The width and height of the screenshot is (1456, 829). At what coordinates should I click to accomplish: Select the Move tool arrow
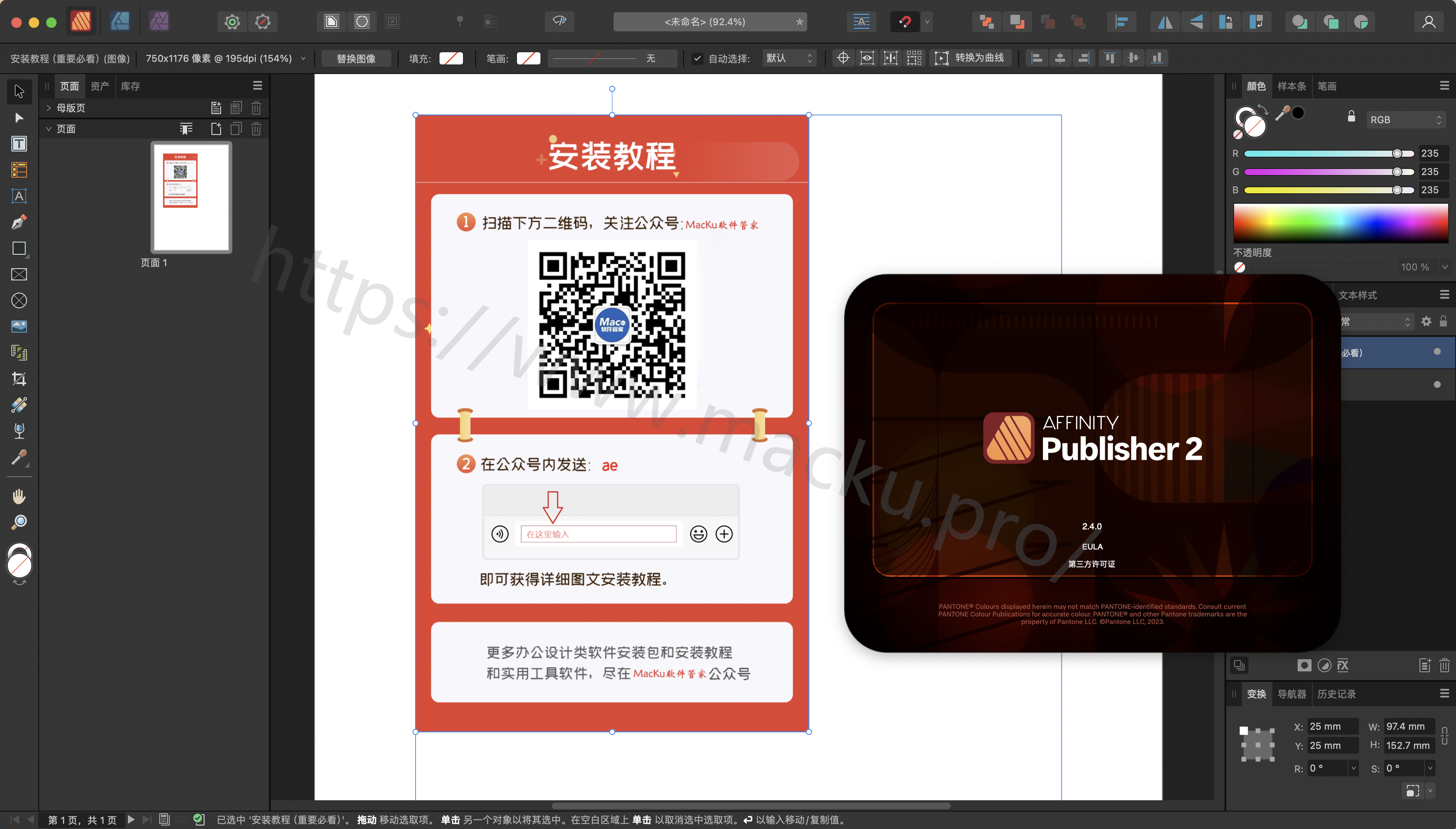point(19,91)
